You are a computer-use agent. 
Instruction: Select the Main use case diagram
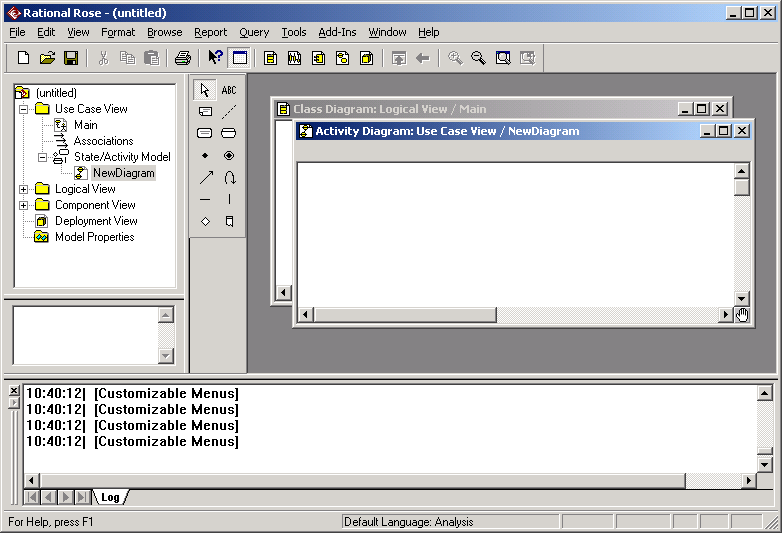pos(86,125)
